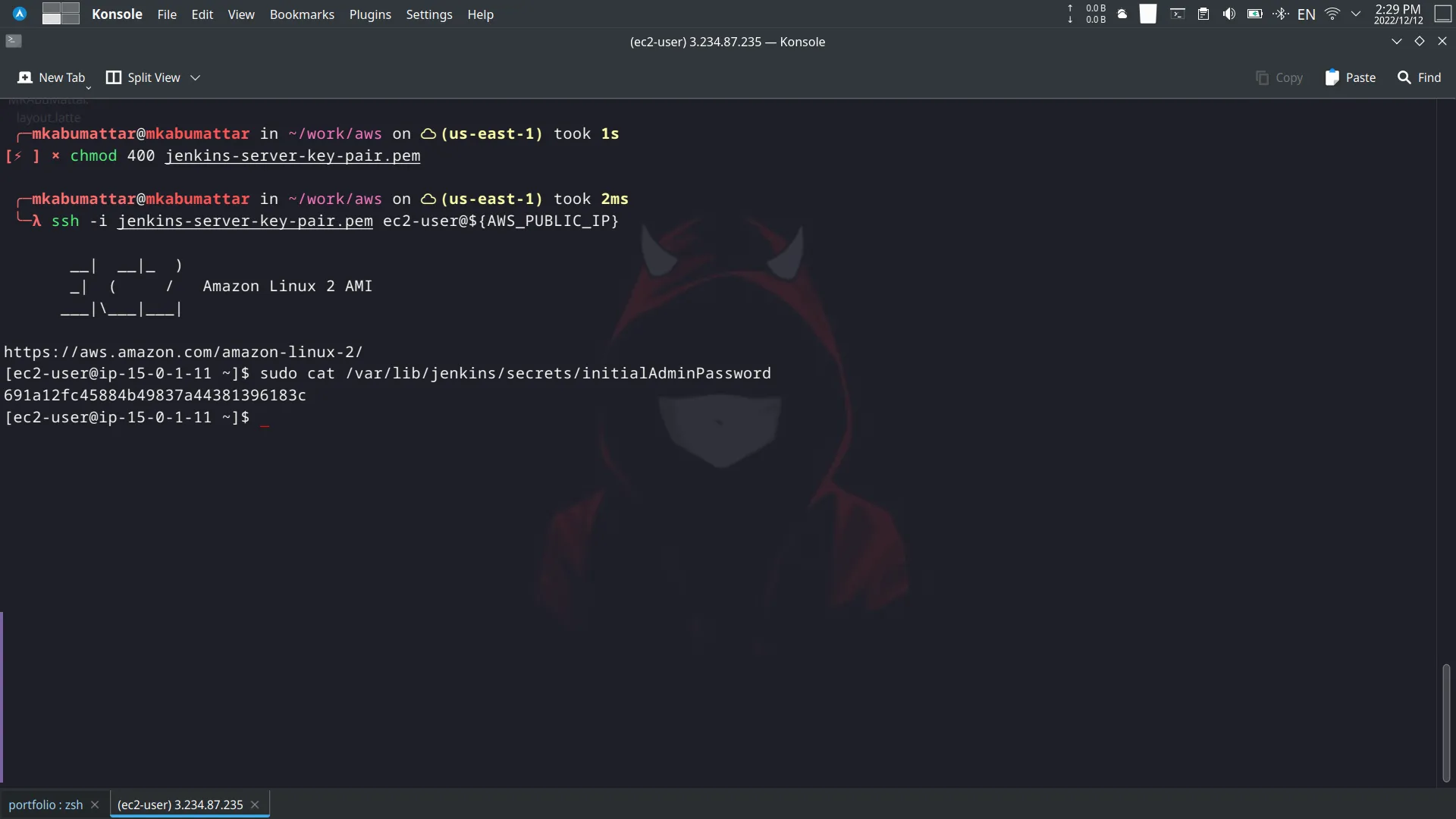Click the WiFi status icon
The image size is (1456, 819).
[1333, 13]
